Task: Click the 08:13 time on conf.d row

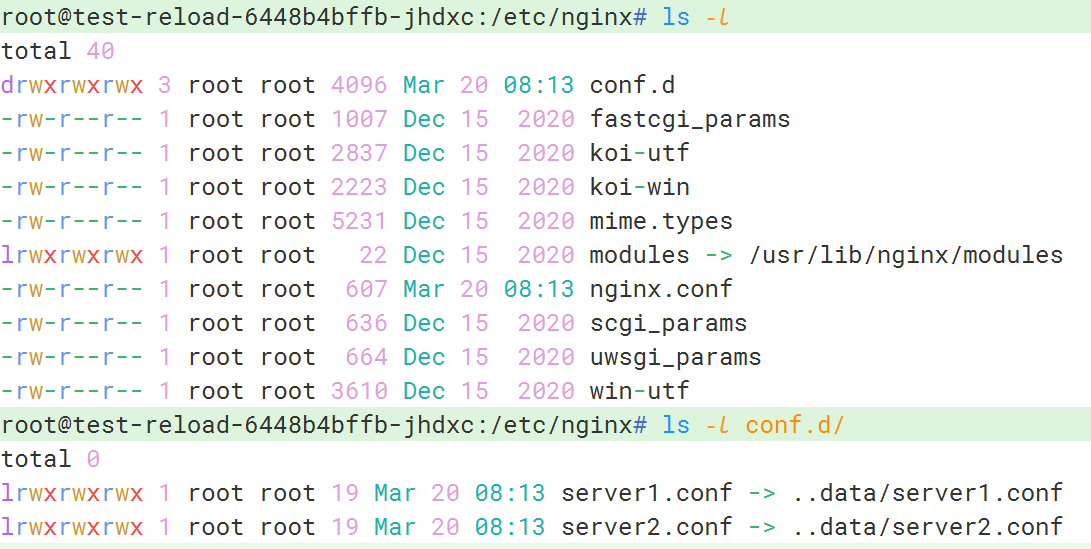Action: click(539, 85)
